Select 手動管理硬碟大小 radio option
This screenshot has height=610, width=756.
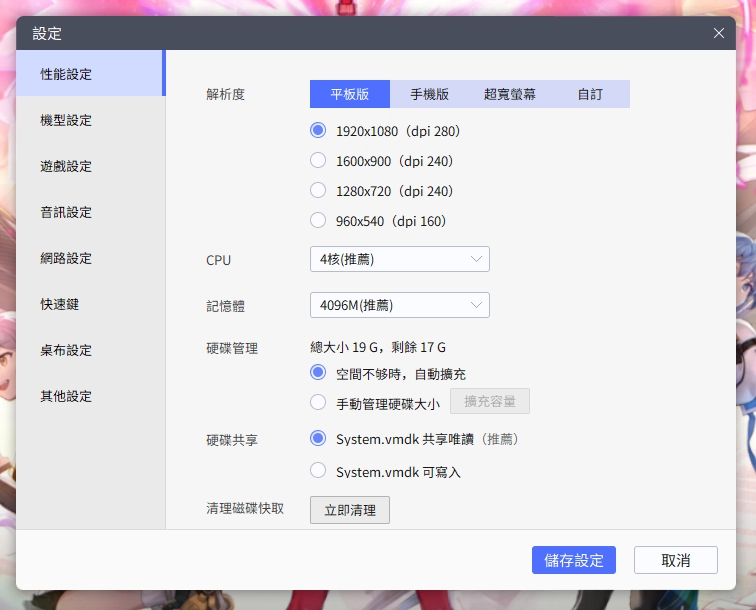pyautogui.click(x=319, y=403)
